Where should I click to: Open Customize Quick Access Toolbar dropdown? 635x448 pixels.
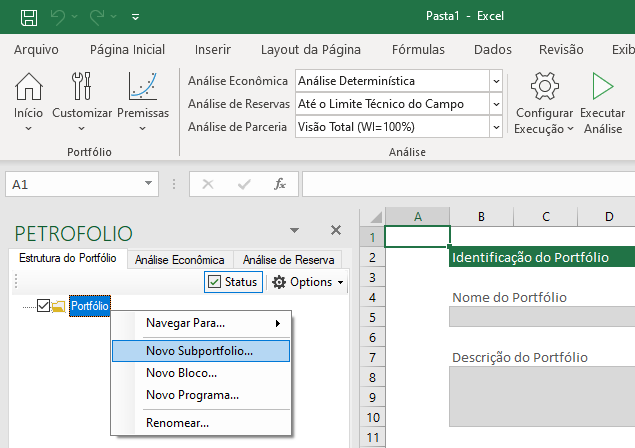coord(136,17)
